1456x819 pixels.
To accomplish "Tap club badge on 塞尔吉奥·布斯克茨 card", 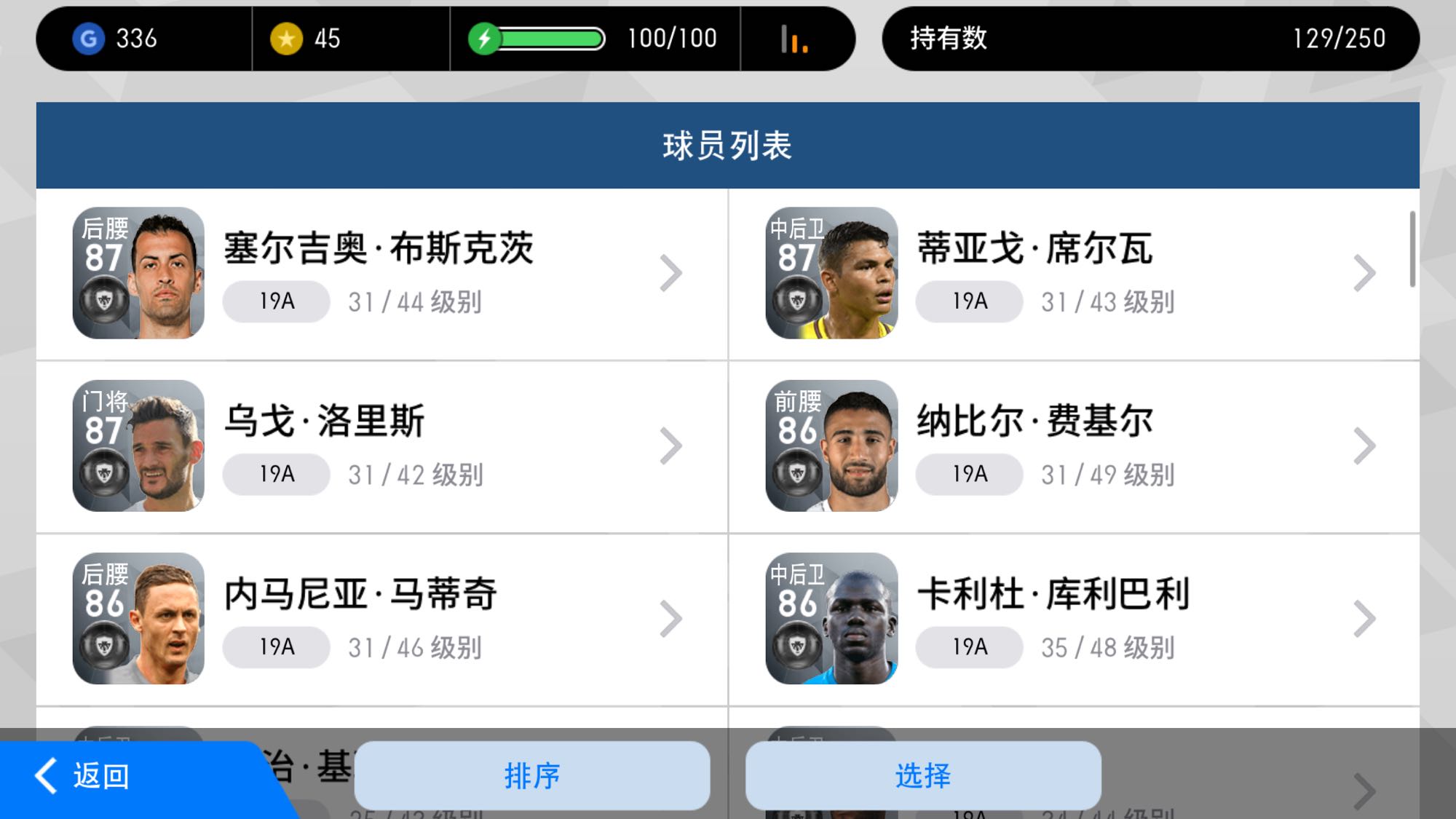I will point(104,301).
